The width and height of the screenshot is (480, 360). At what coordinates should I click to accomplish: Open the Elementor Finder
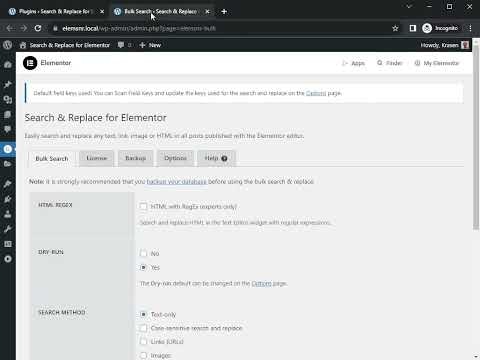pyautogui.click(x=389, y=63)
